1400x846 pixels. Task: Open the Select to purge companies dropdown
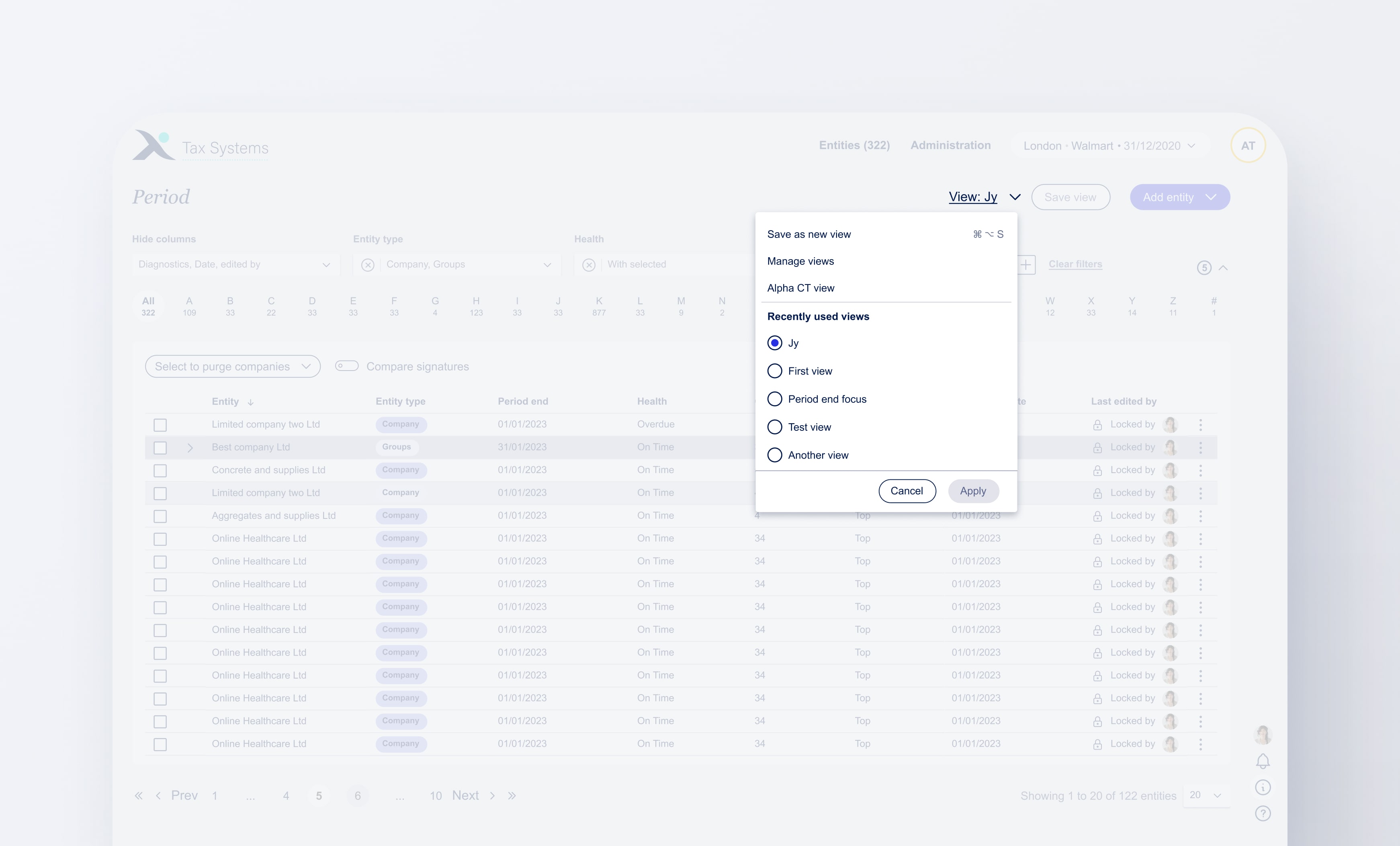[232, 367]
